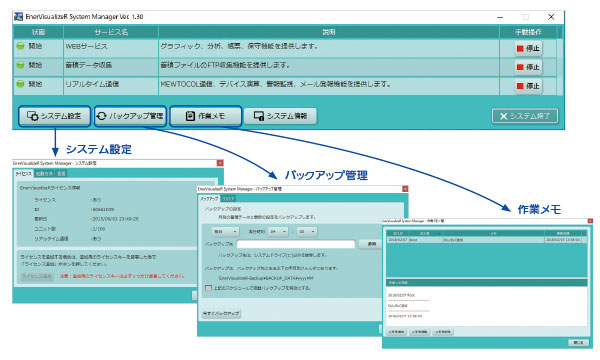Stop the WEBサービス service
Viewport: 600px width, 360px height.
coord(528,49)
